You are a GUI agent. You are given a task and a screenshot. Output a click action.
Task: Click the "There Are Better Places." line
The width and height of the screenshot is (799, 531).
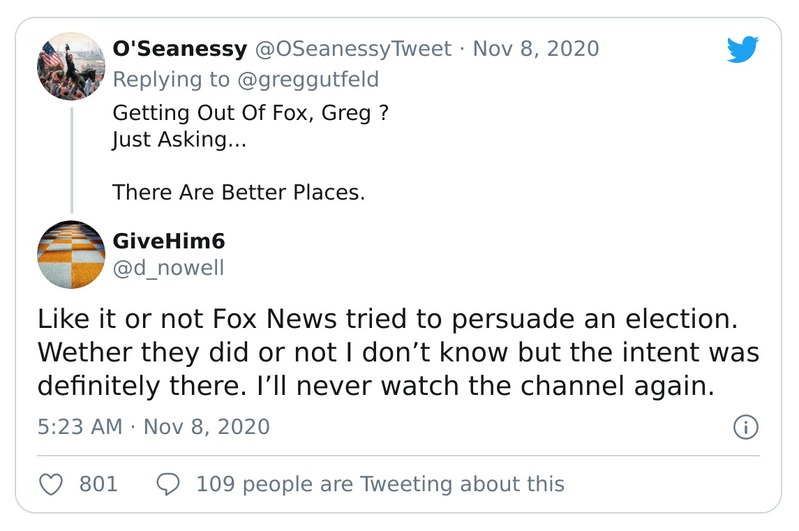pos(238,191)
